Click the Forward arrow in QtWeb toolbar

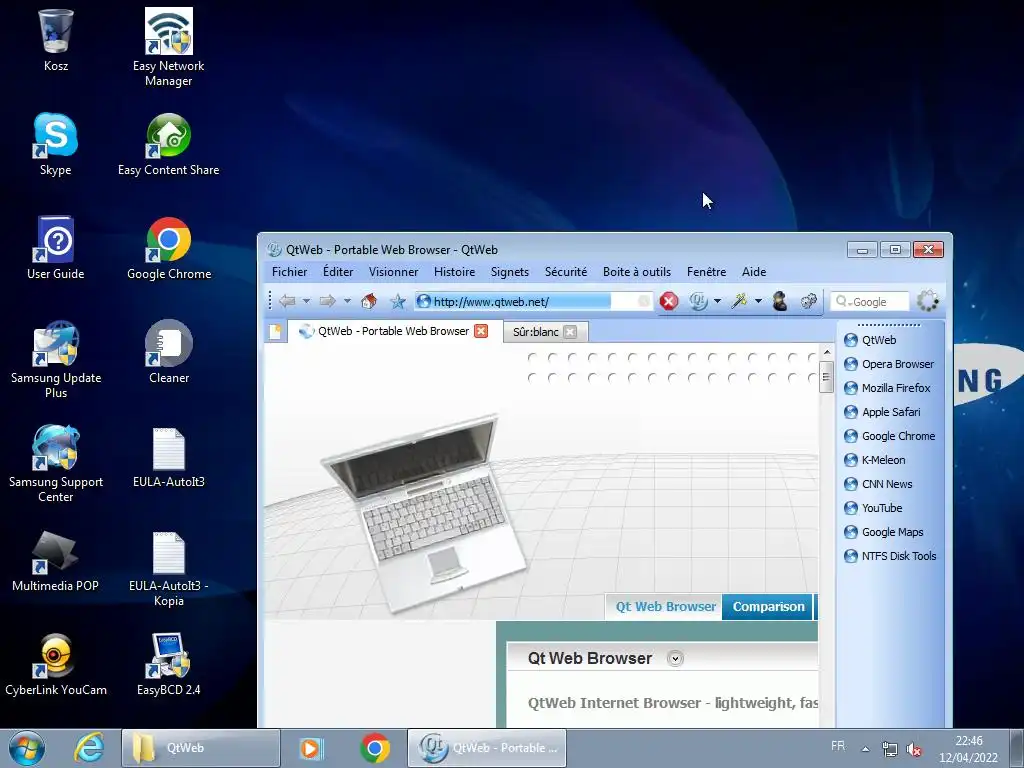click(x=327, y=301)
